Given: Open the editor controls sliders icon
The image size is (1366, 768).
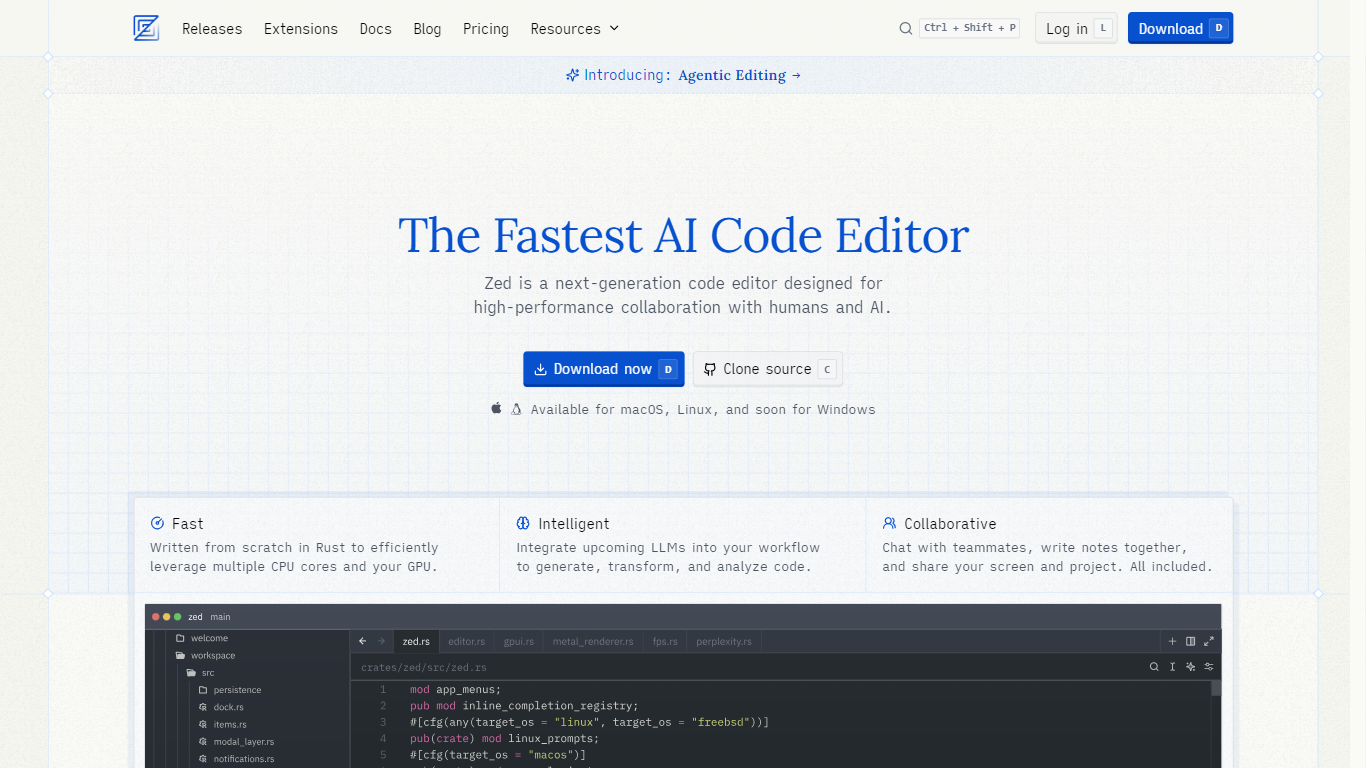Looking at the screenshot, I should pyautogui.click(x=1209, y=667).
